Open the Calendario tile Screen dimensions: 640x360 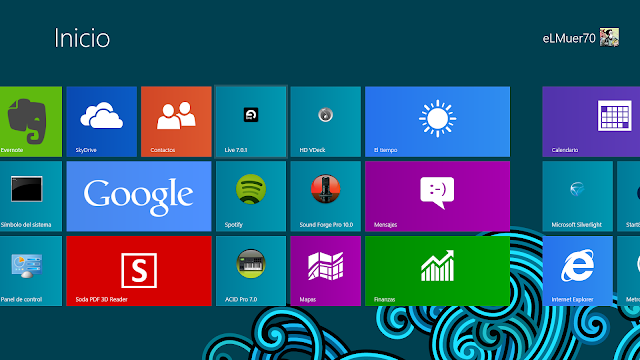coord(591,122)
